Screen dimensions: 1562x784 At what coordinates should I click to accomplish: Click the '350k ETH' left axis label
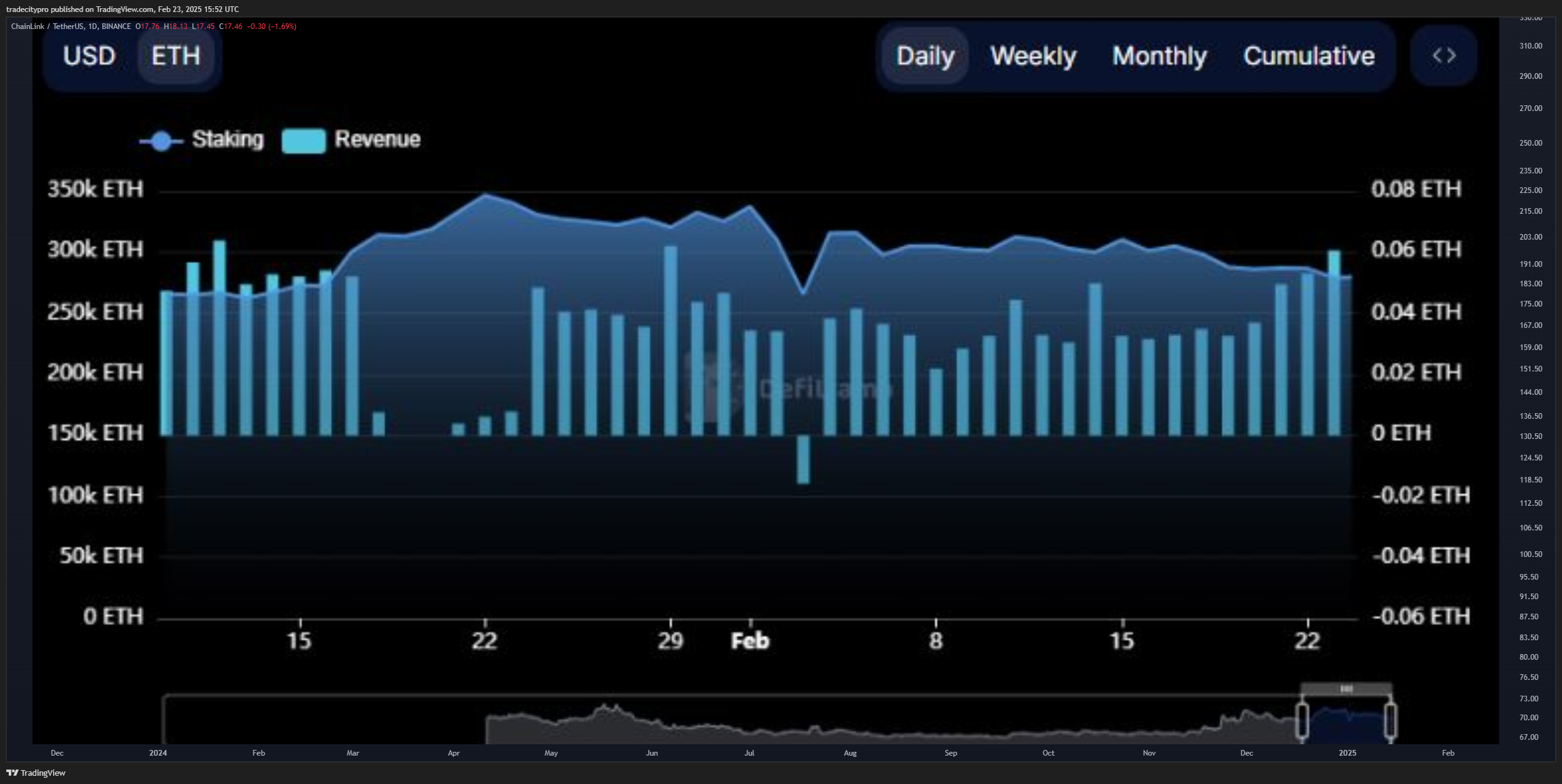[95, 189]
